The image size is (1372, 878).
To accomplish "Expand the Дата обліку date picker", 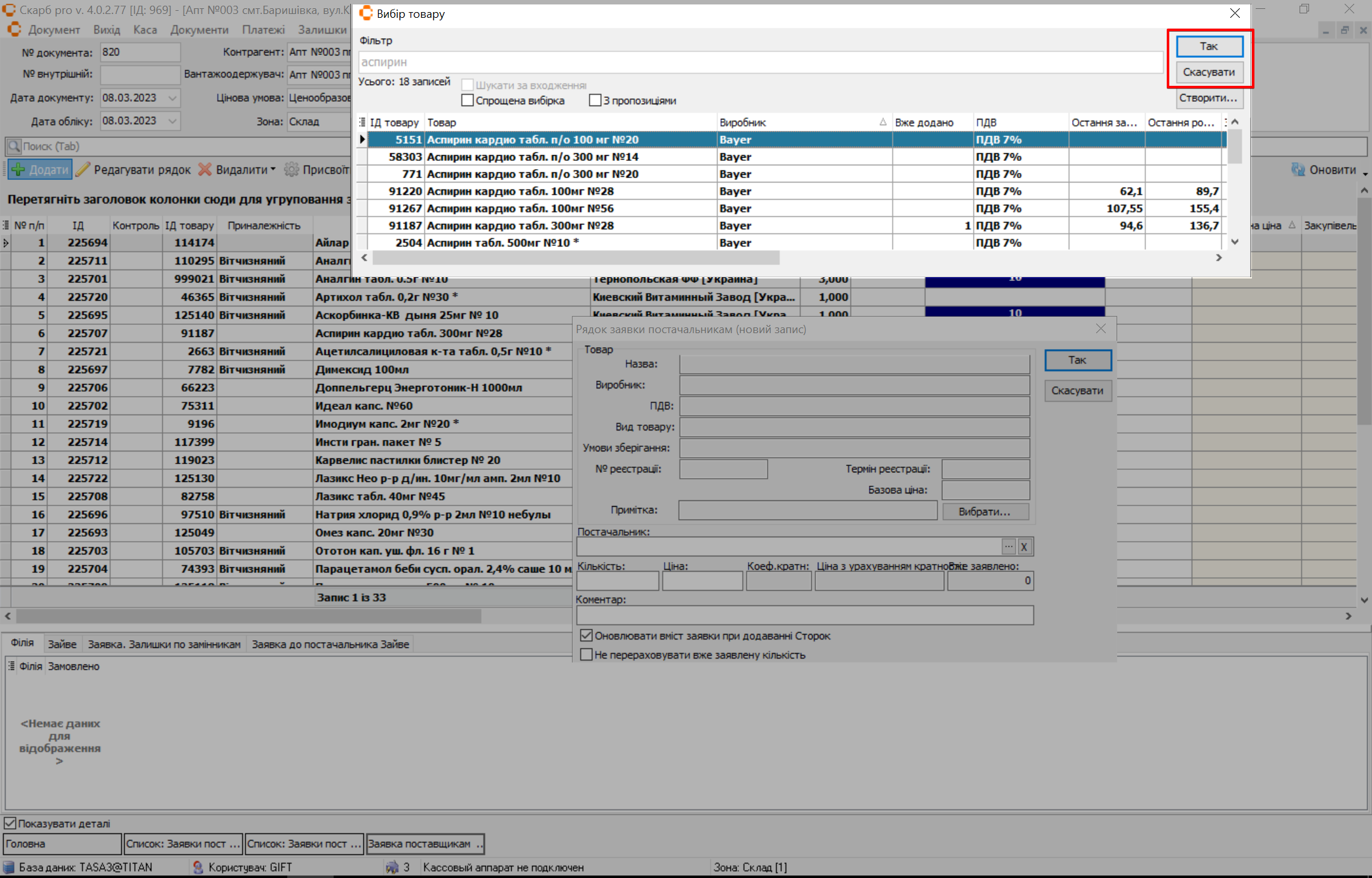I will tap(172, 121).
